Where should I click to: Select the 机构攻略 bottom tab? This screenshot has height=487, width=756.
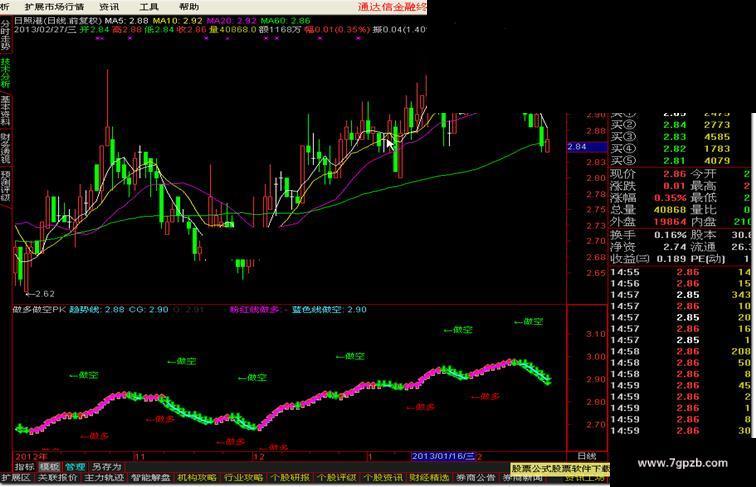coord(197,478)
